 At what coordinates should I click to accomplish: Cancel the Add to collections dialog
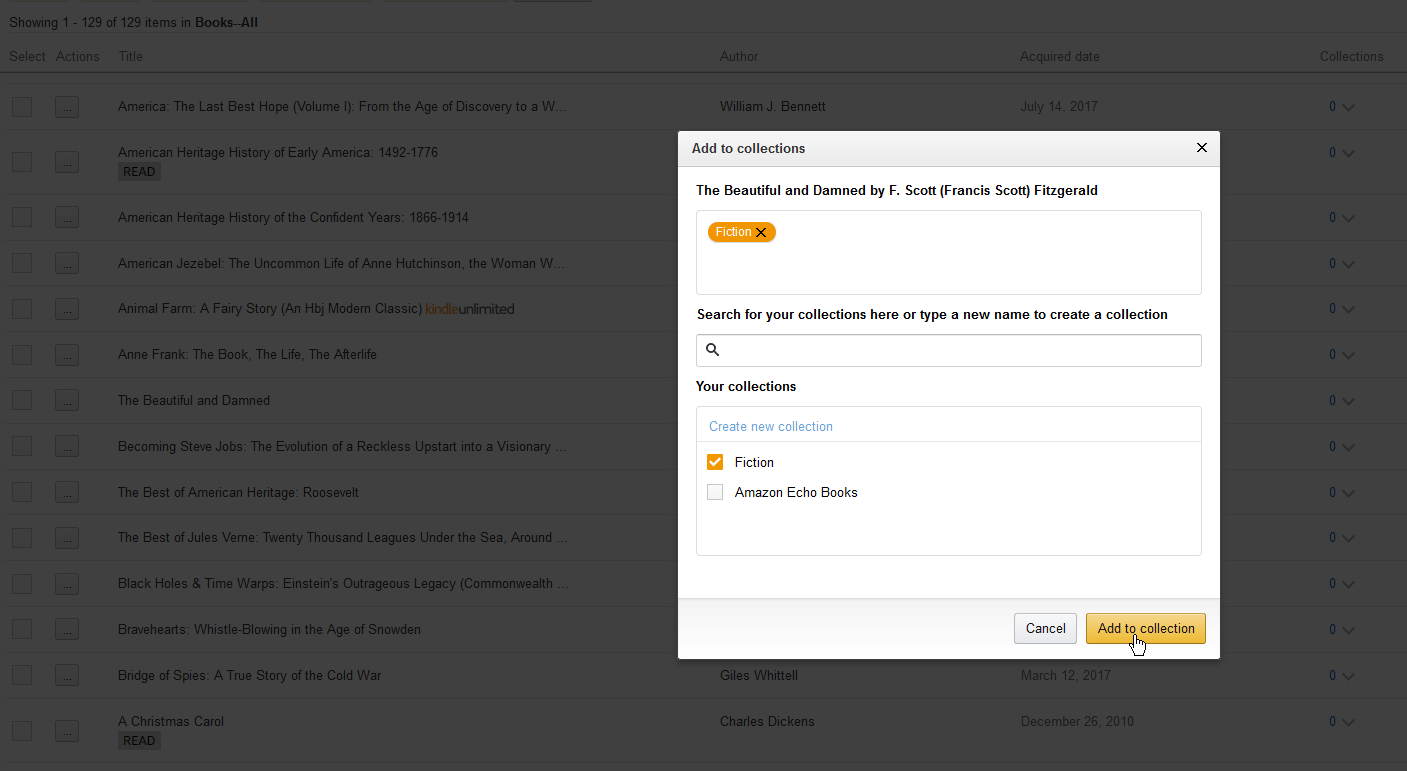tap(1045, 628)
